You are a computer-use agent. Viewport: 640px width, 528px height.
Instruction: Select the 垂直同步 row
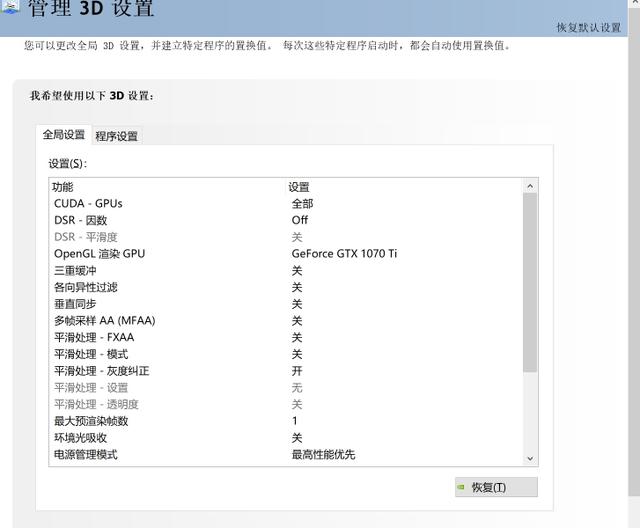(286, 304)
